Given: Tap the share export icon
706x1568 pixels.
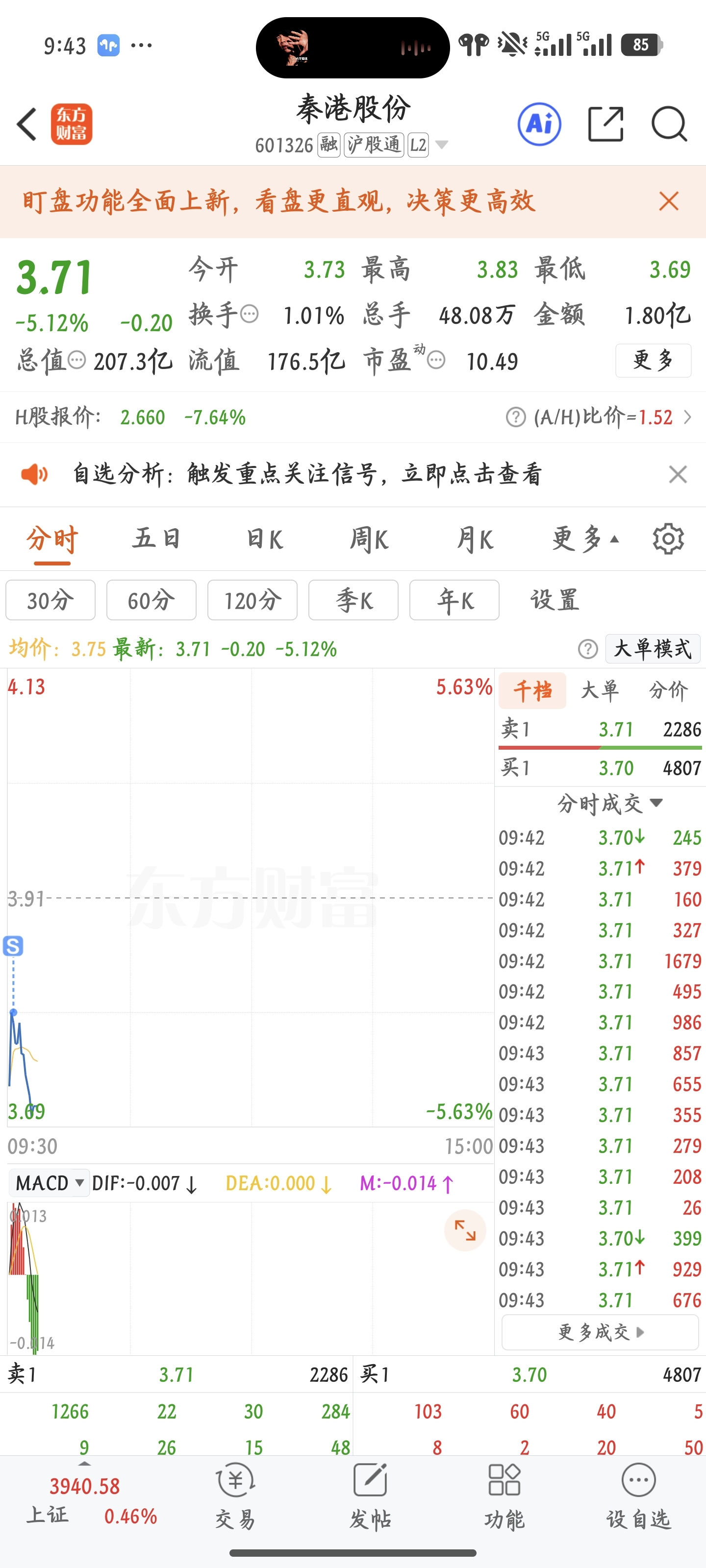Looking at the screenshot, I should pos(605,124).
